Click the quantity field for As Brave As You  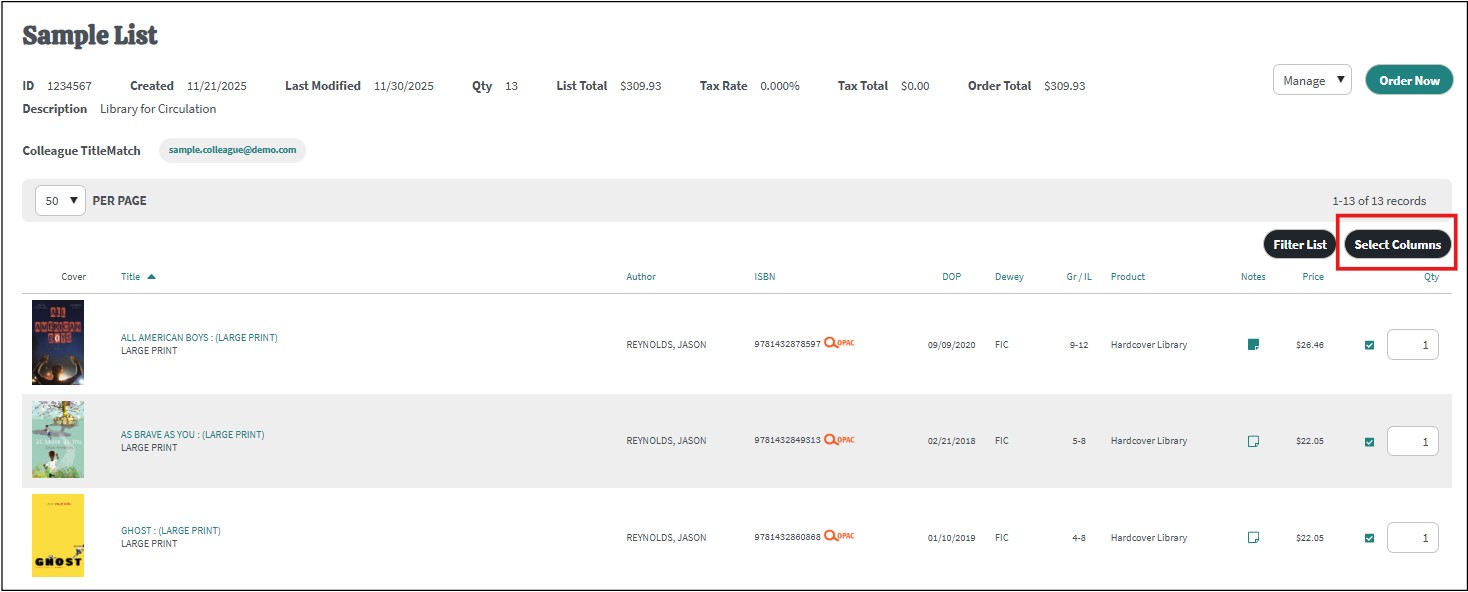click(x=1412, y=441)
